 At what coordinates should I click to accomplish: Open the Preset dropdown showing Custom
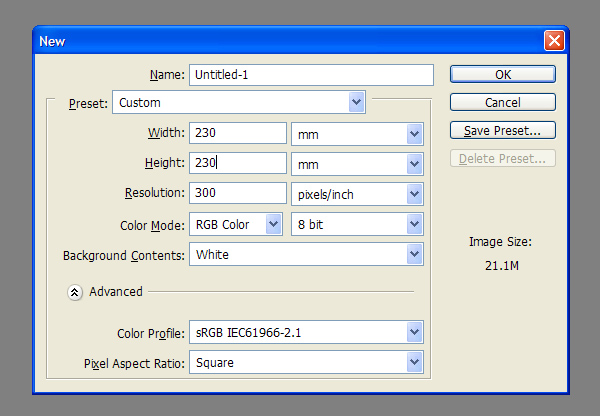tap(239, 102)
